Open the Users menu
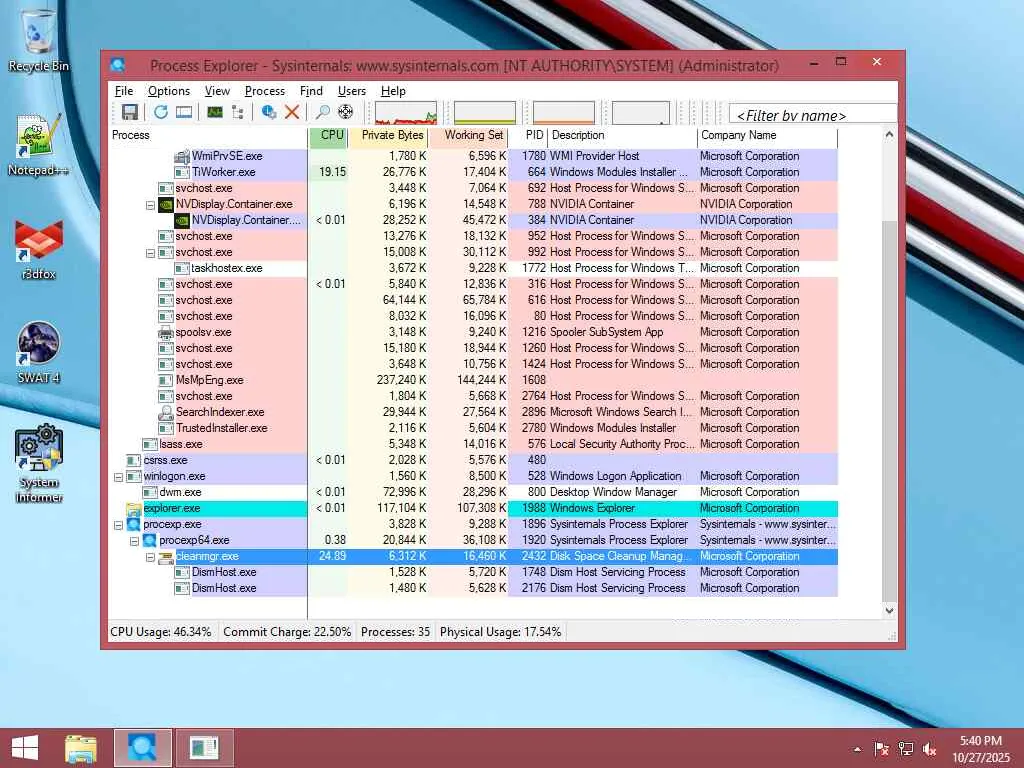1024x768 pixels. 351,91
